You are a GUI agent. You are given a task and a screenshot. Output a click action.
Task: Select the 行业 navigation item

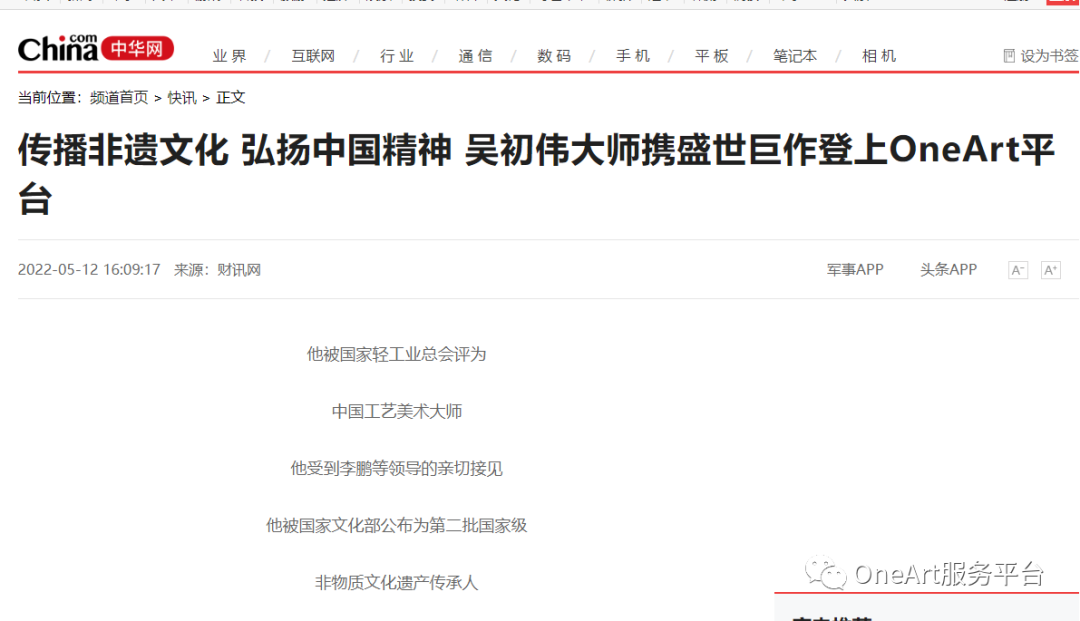point(397,56)
